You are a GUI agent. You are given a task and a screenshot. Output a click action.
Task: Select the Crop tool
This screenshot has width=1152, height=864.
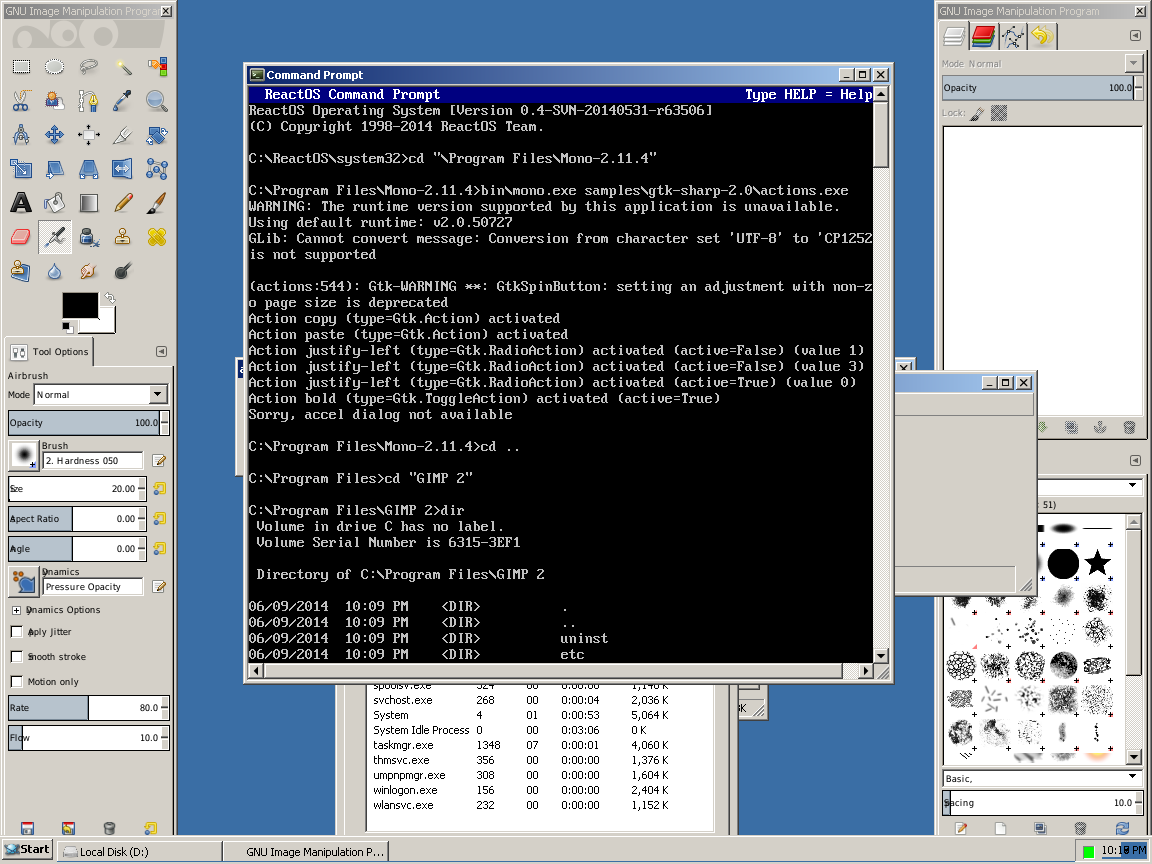[x=123, y=134]
